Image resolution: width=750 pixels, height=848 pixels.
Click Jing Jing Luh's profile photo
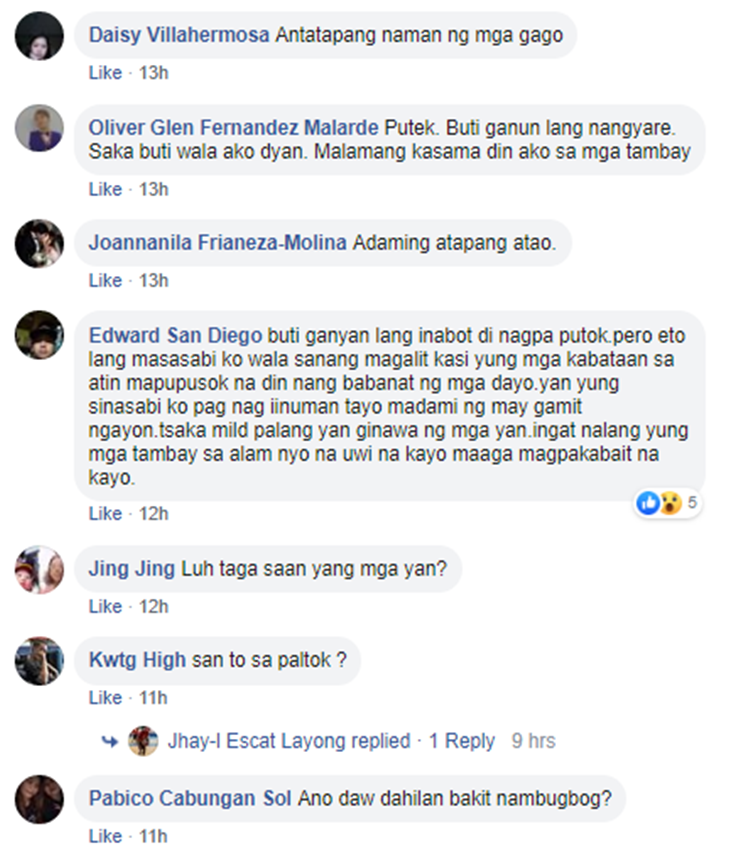tap(39, 569)
